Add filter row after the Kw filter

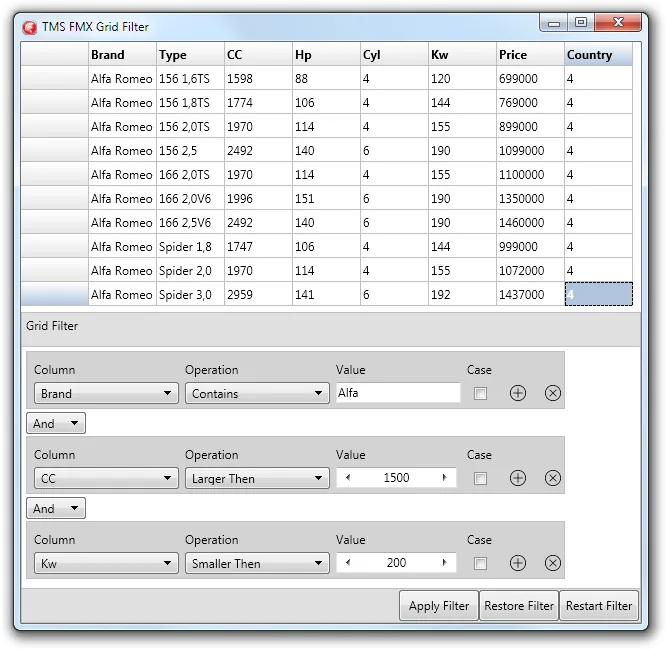click(x=517, y=563)
